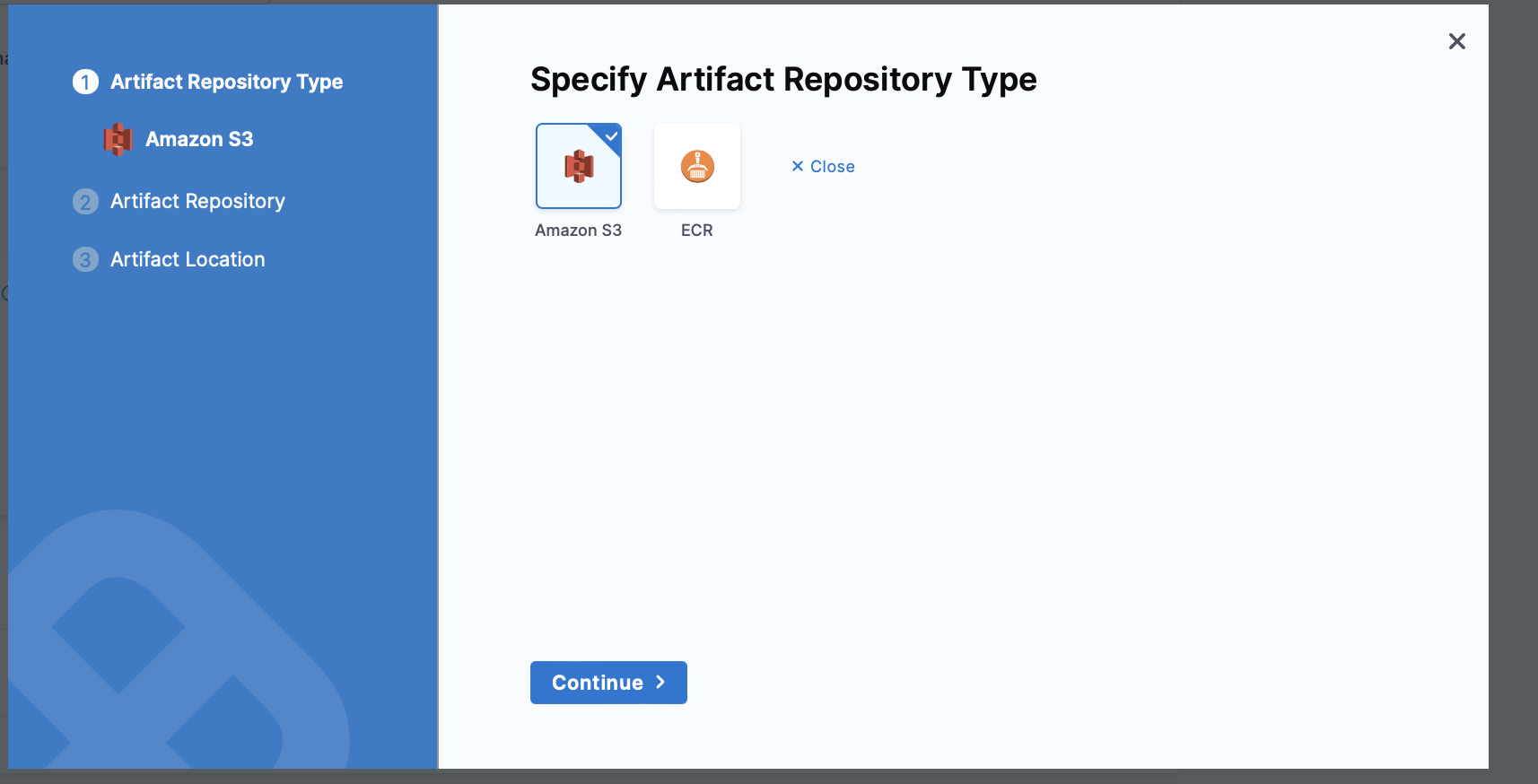Click the step 3 number circle
The image size is (1538, 784).
pos(85,259)
